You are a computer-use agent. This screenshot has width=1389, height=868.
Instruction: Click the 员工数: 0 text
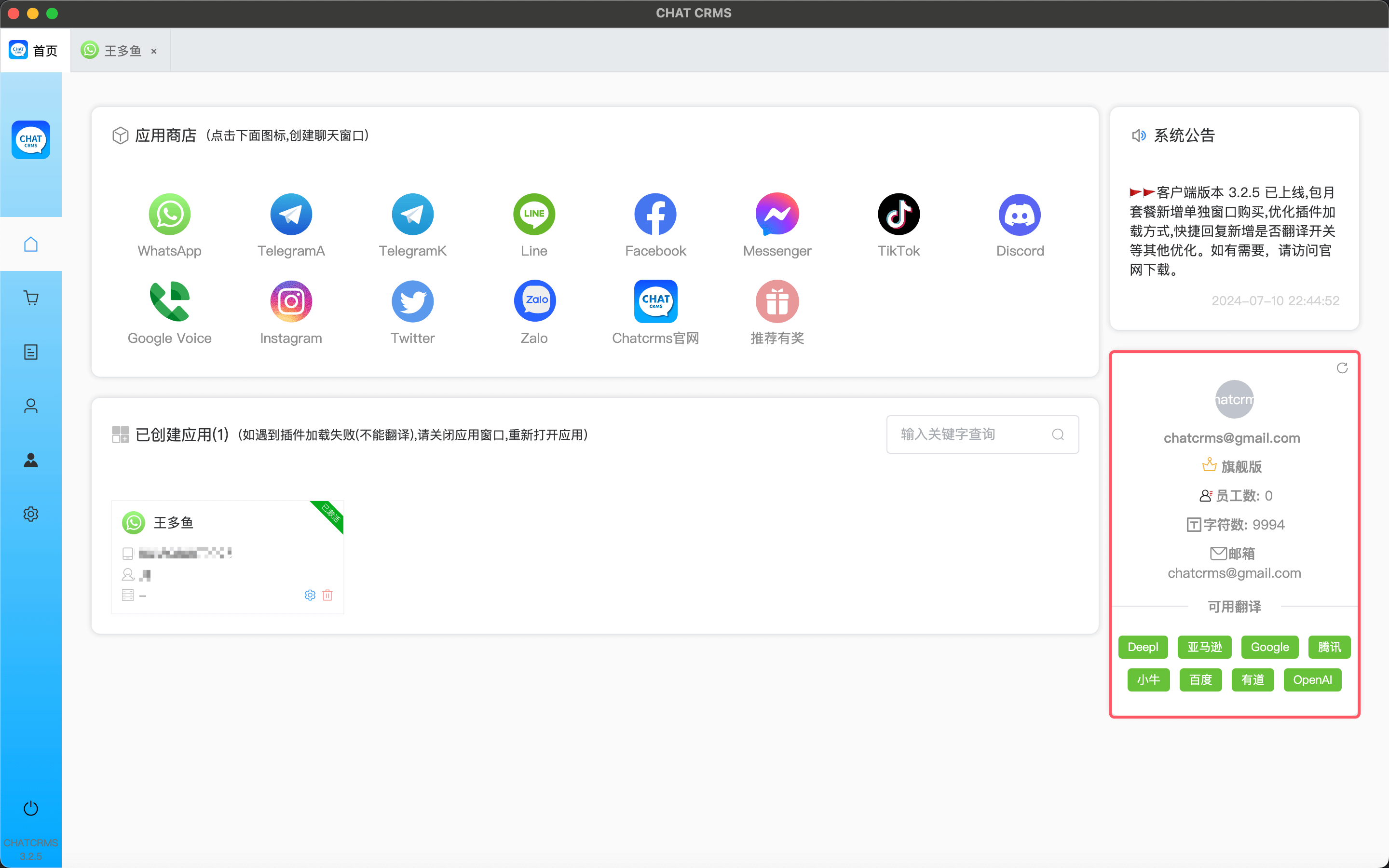pos(1244,495)
